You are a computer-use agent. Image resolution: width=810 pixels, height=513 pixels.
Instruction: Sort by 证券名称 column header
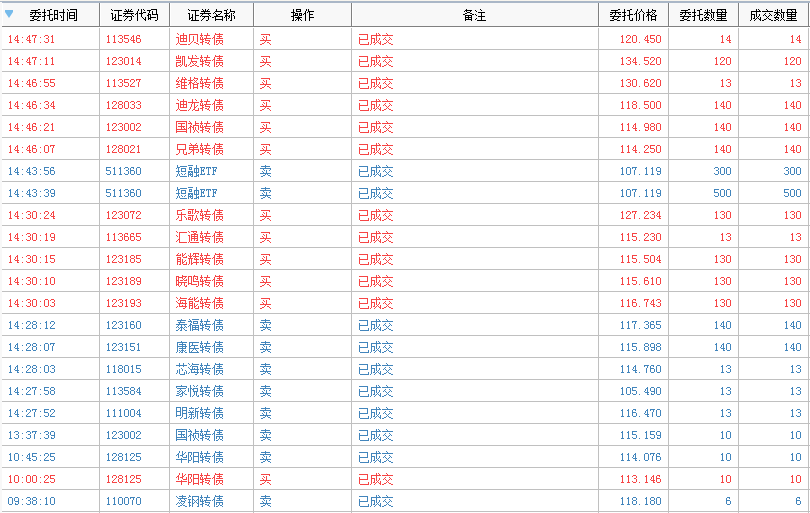click(x=211, y=15)
